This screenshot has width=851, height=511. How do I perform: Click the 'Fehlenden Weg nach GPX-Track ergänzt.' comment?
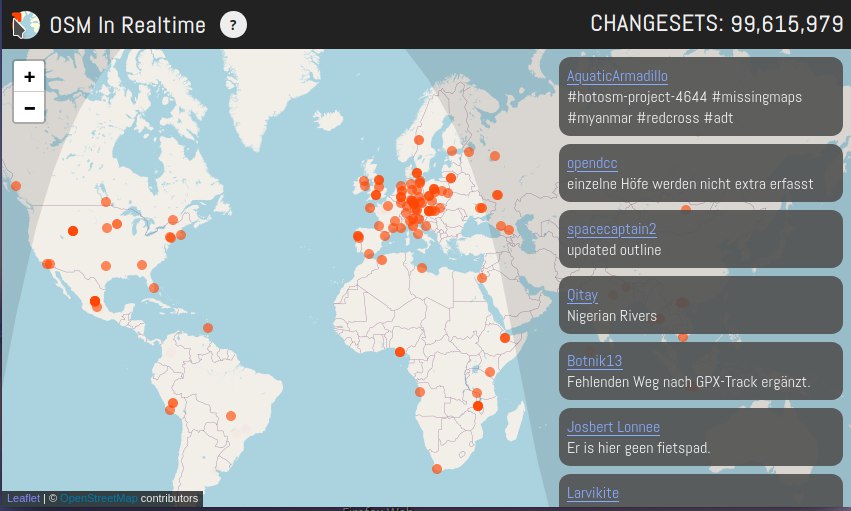tap(688, 382)
